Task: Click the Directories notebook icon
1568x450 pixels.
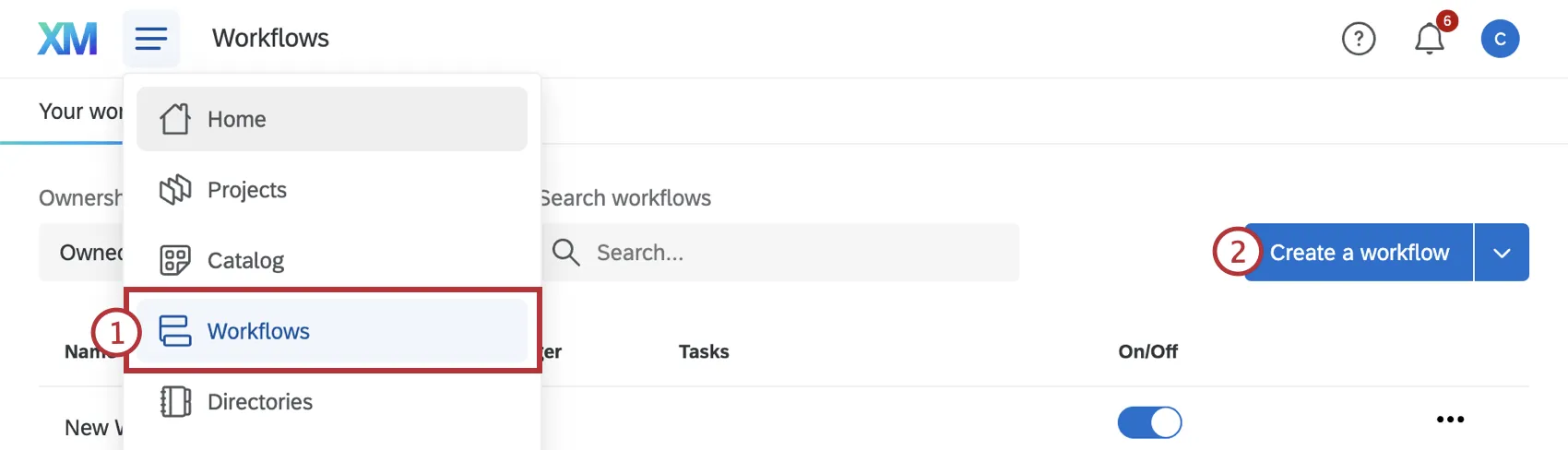Action: click(x=175, y=402)
